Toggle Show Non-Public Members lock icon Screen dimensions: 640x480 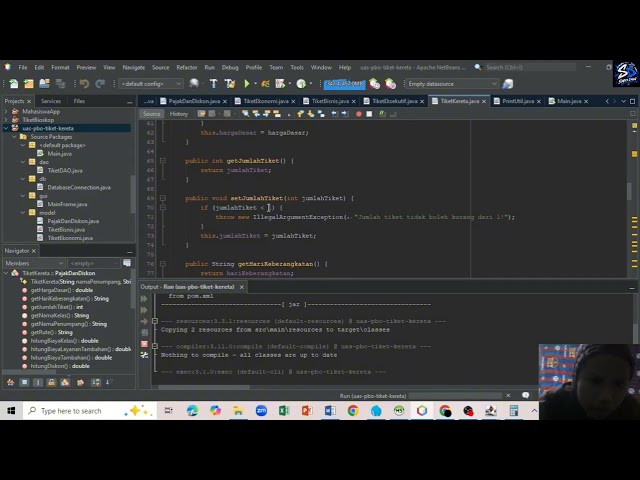[x=51, y=382]
